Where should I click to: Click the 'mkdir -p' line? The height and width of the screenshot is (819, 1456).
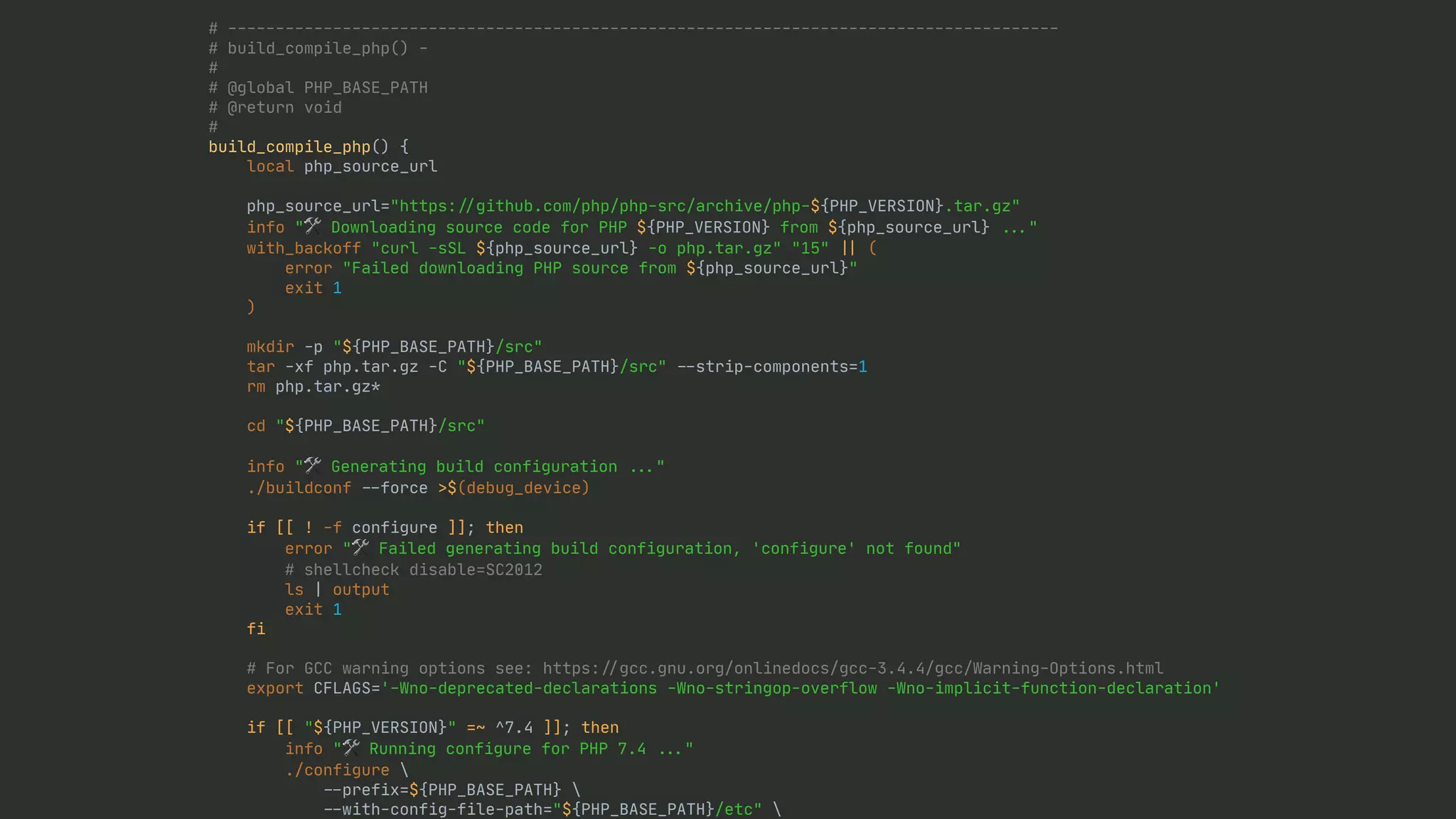click(x=395, y=347)
